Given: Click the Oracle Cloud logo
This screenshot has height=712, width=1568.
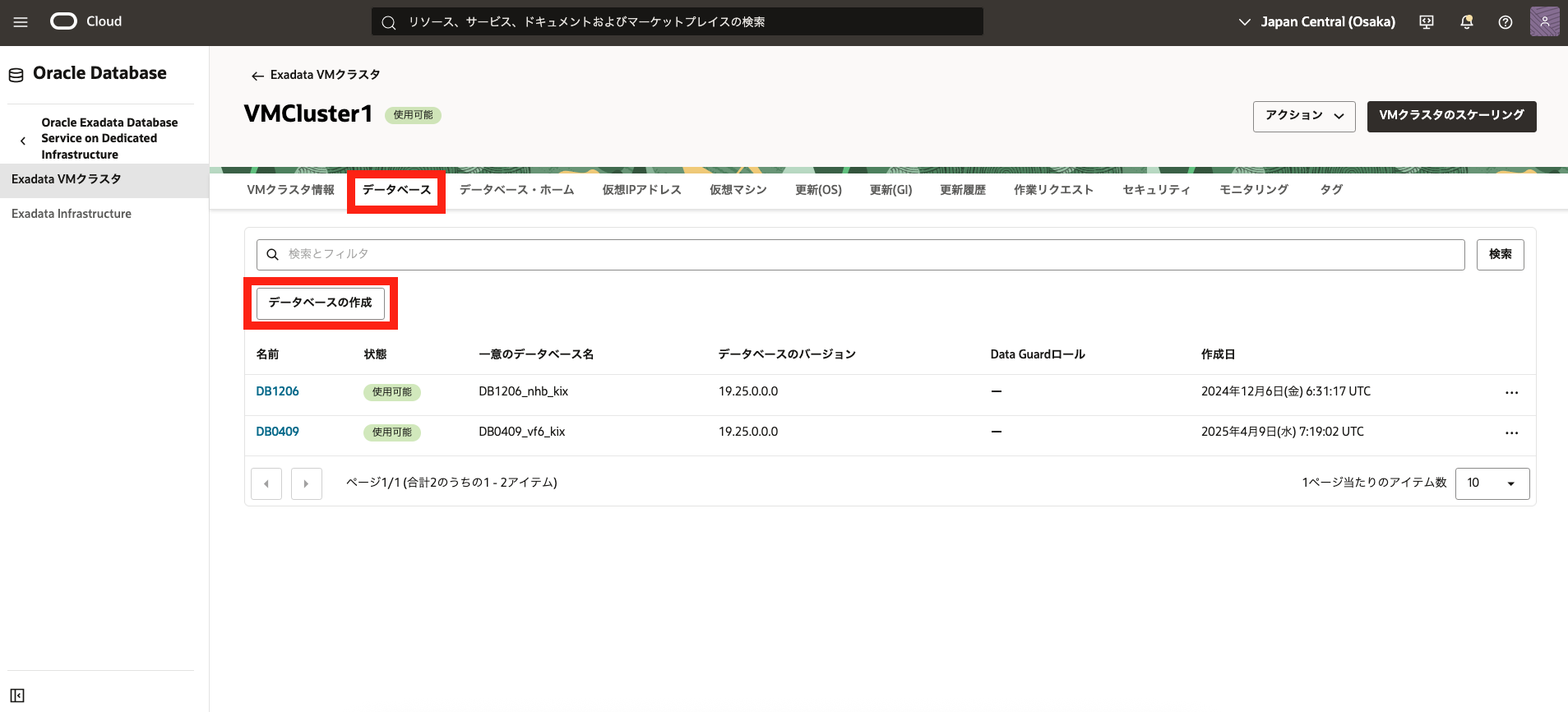Looking at the screenshot, I should [x=86, y=21].
